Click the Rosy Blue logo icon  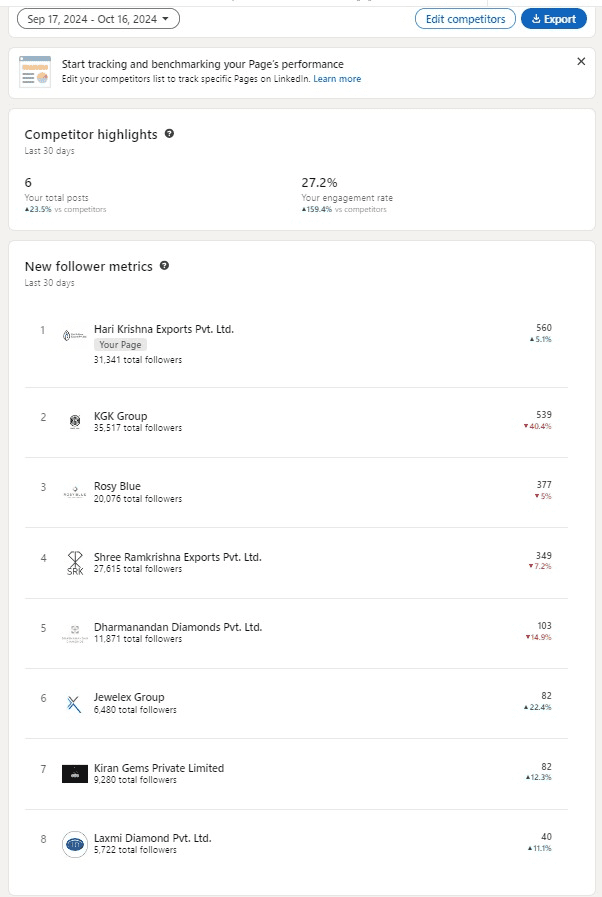point(75,491)
